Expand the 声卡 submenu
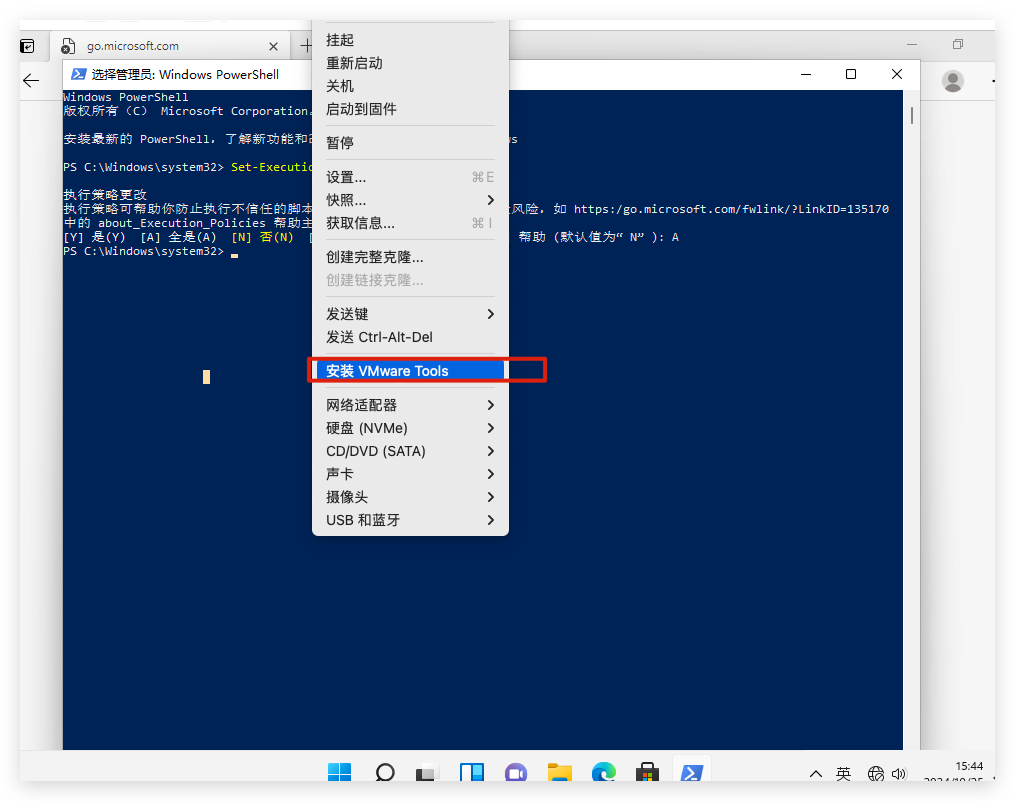Image resolution: width=1015 pixels, height=801 pixels. [410, 474]
